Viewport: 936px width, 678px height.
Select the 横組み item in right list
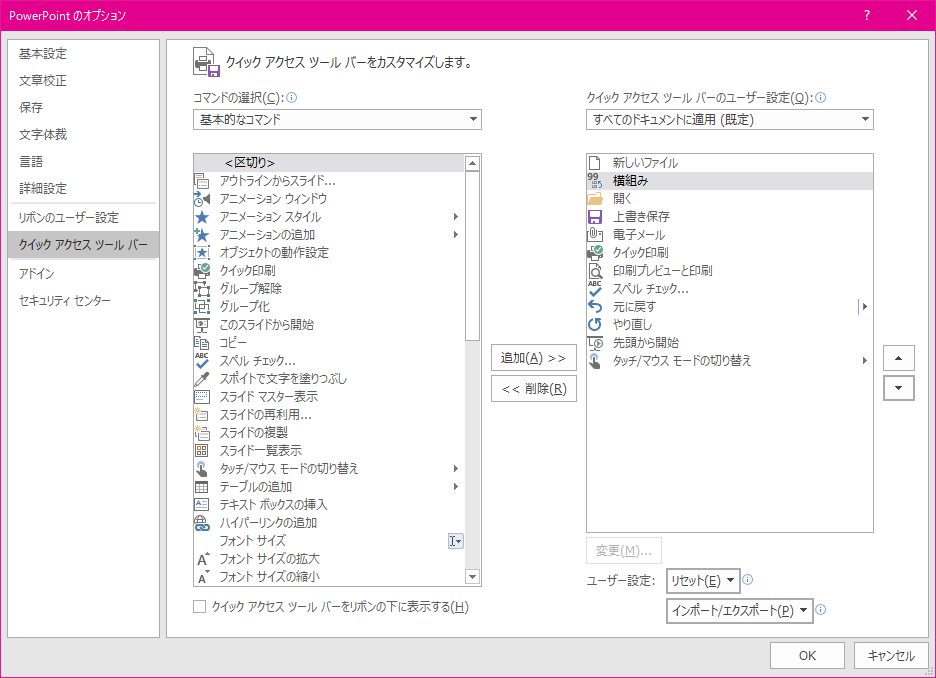tap(729, 181)
